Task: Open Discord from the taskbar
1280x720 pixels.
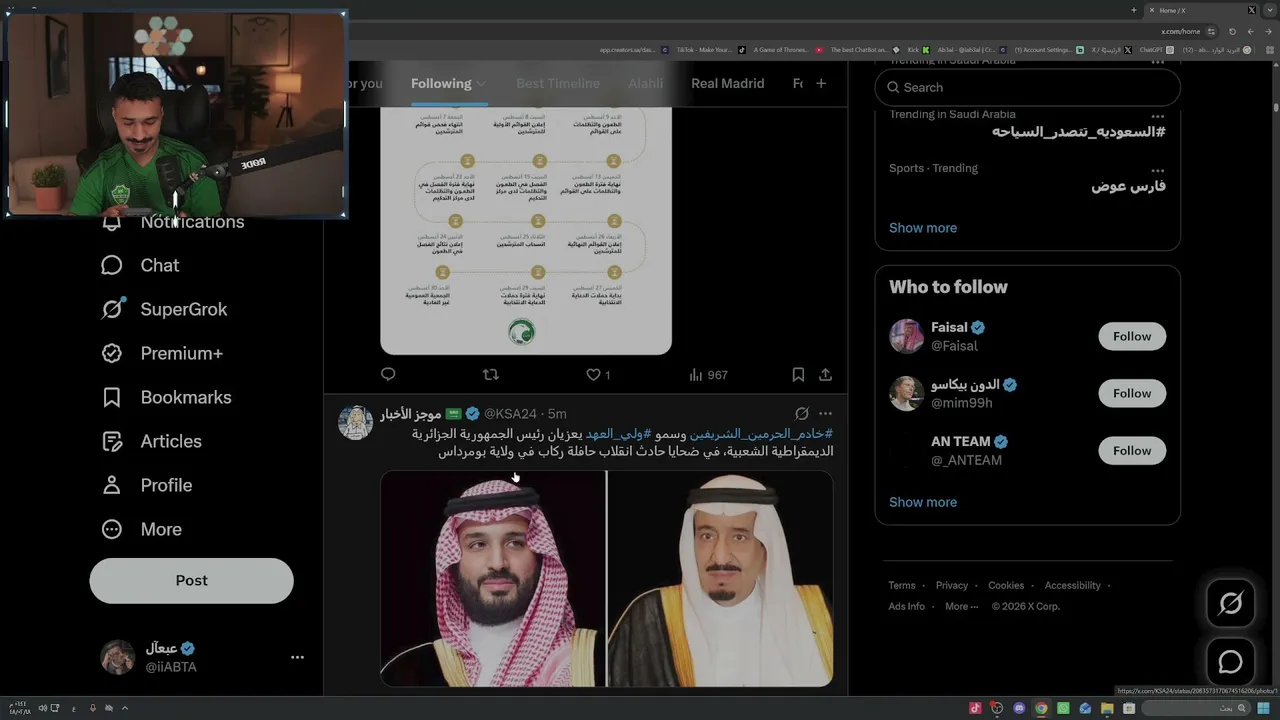Action: coord(1019,708)
